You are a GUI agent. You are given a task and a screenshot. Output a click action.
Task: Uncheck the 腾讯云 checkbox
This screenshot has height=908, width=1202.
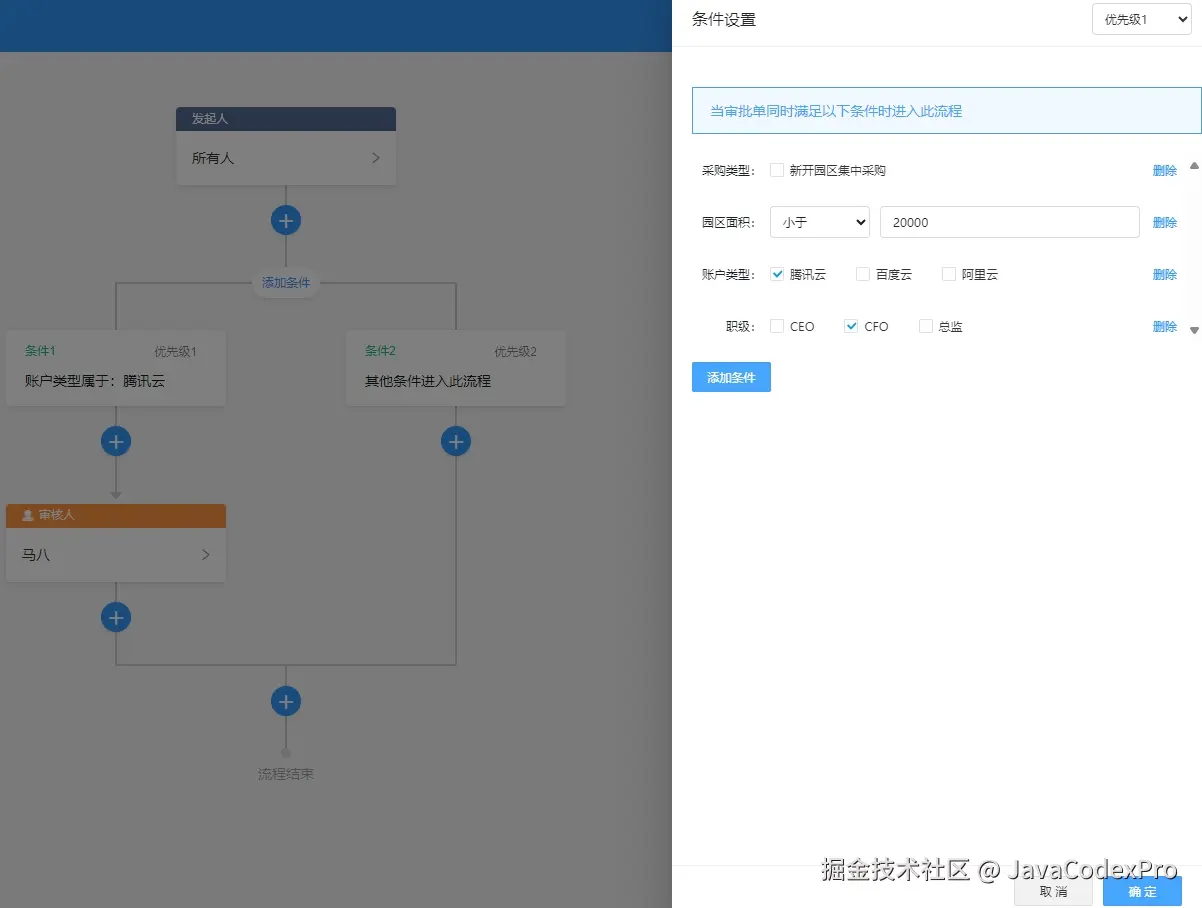(777, 274)
